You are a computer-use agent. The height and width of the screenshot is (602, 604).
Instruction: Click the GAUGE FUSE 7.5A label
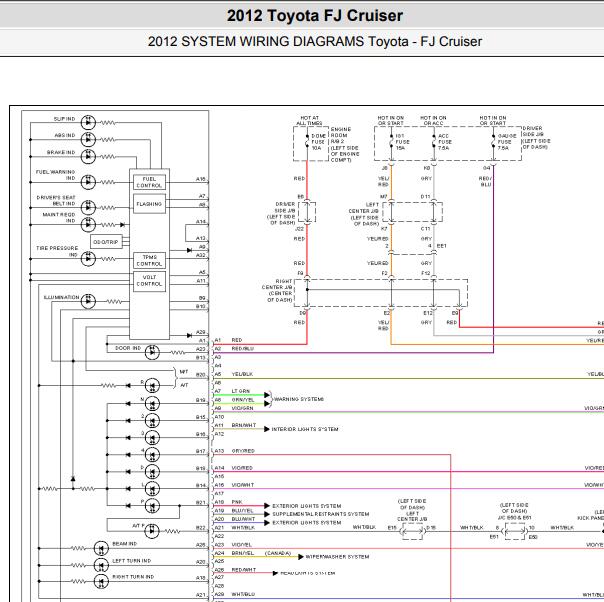[x=507, y=142]
